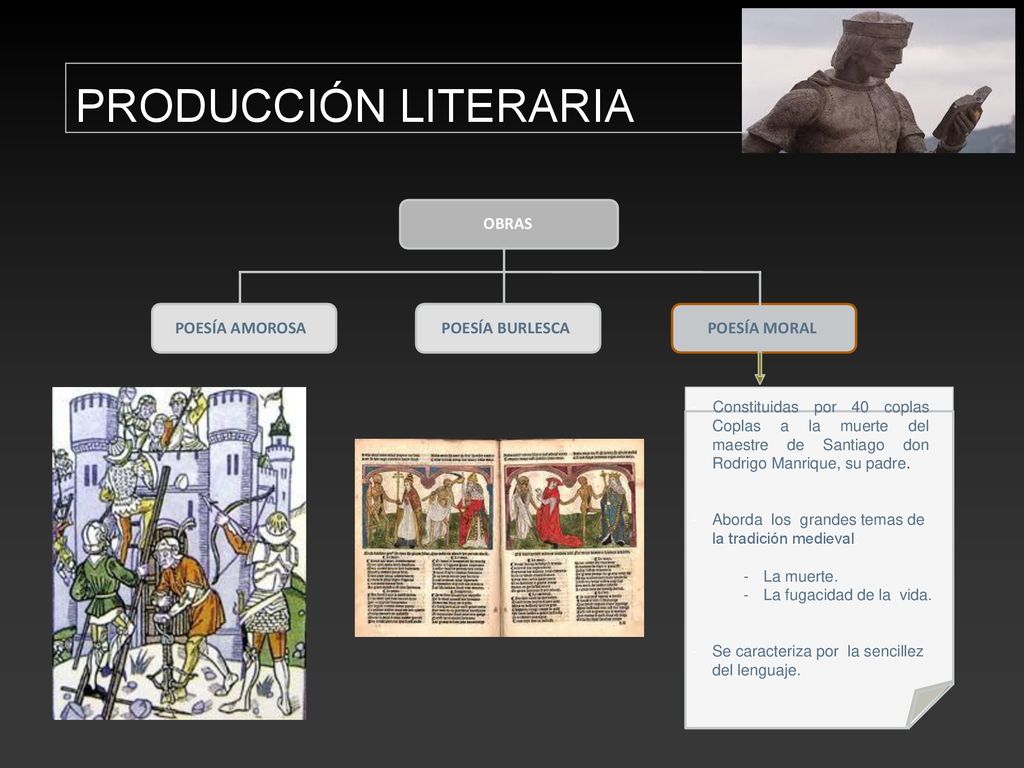The height and width of the screenshot is (768, 1024).
Task: Select the highlighted POESÍA MORAL box
Action: pos(763,328)
